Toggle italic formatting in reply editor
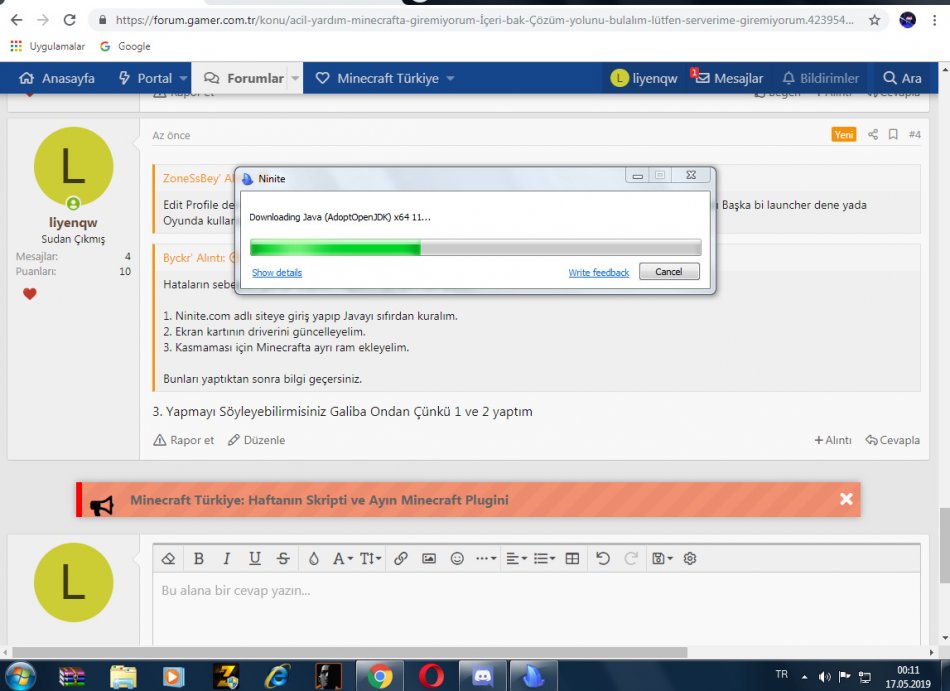 (x=227, y=558)
